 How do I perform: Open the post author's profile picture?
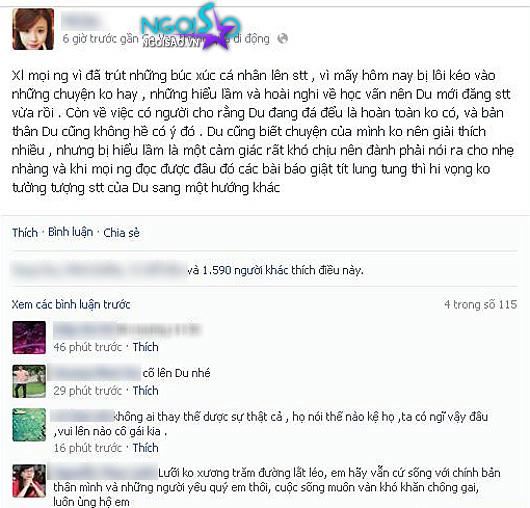coord(33,29)
